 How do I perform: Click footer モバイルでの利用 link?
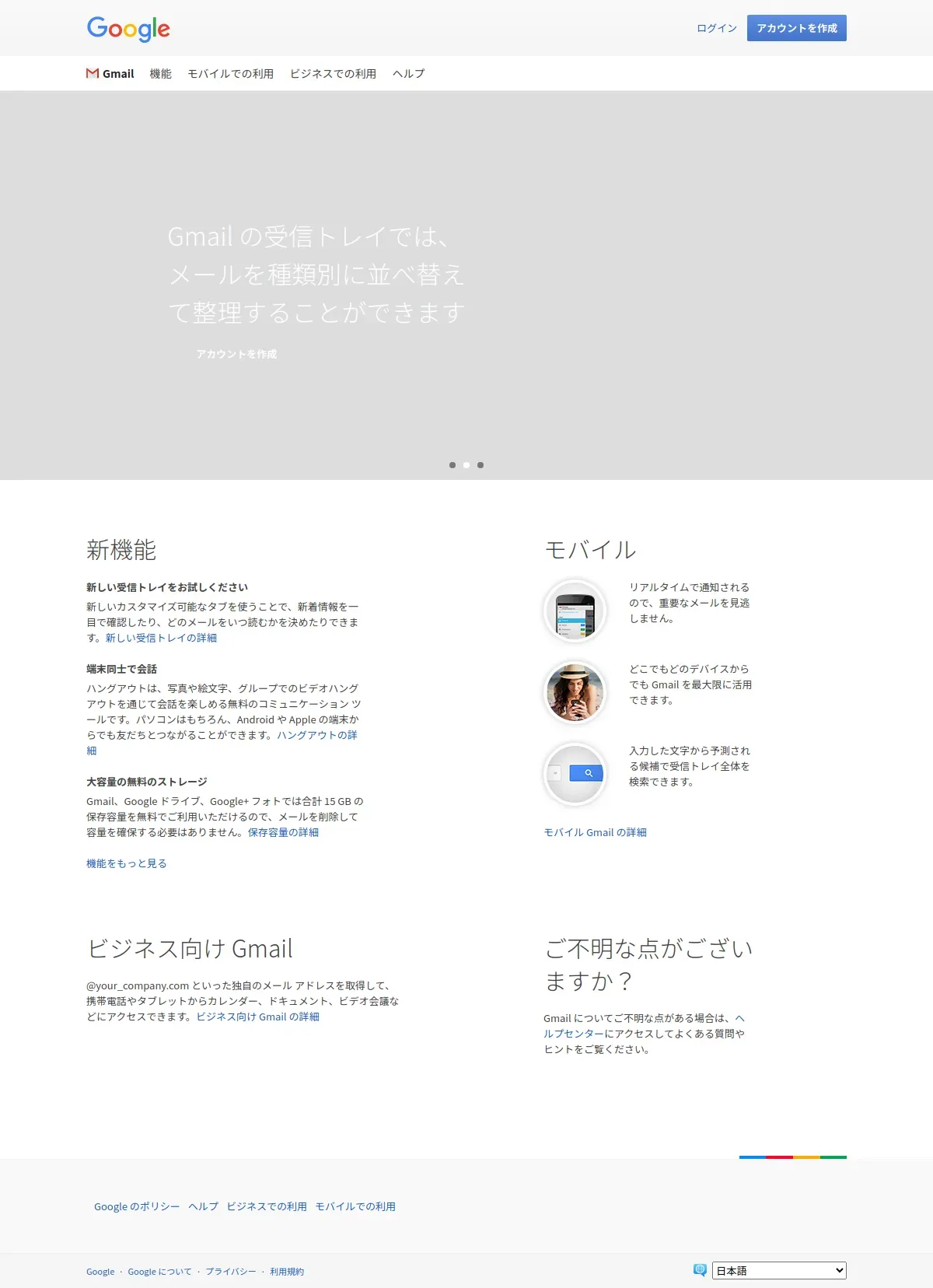click(355, 1206)
